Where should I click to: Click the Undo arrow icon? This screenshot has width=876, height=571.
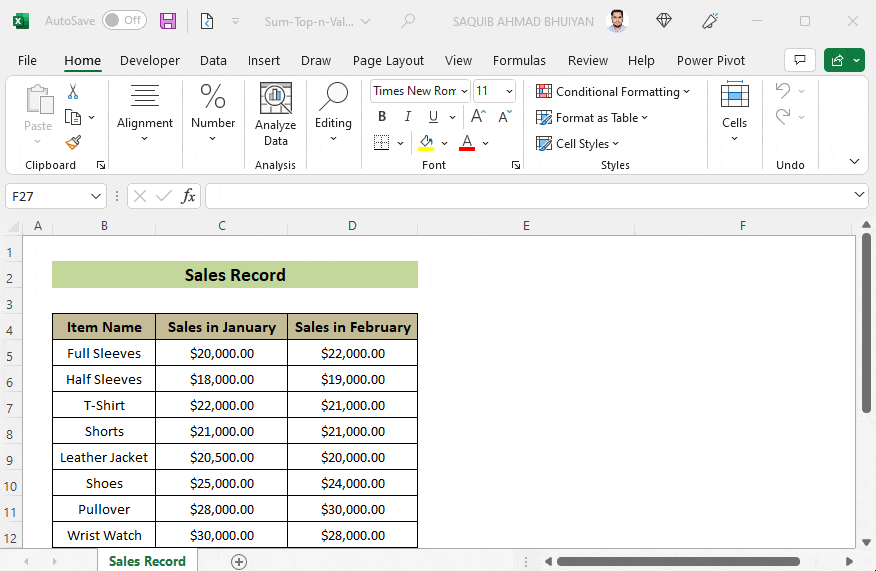[783, 91]
